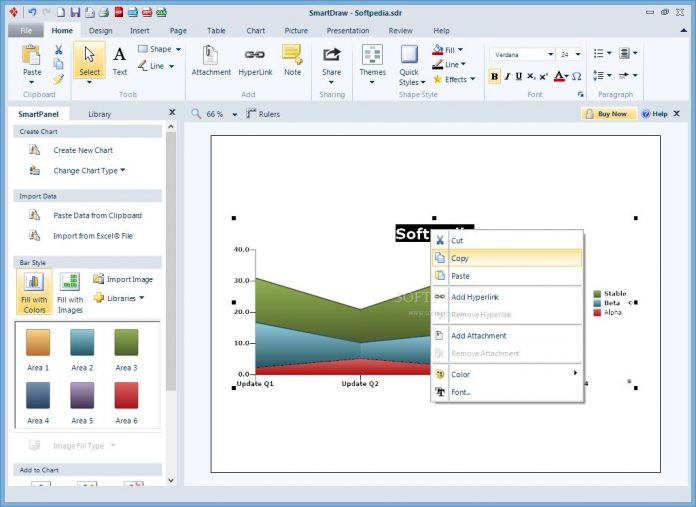Select the Text tool
Screen dimensions: 696x507
pyautogui.click(x=119, y=61)
